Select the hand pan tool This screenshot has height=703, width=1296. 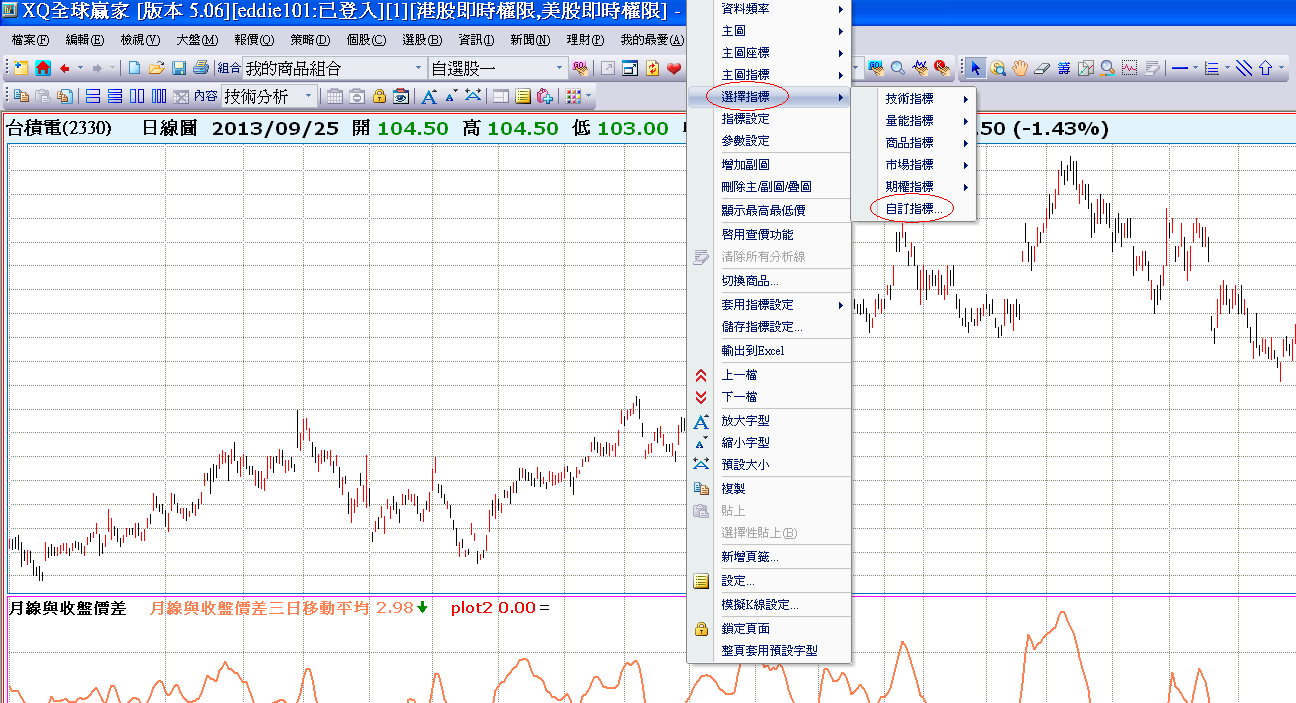(x=1019, y=68)
